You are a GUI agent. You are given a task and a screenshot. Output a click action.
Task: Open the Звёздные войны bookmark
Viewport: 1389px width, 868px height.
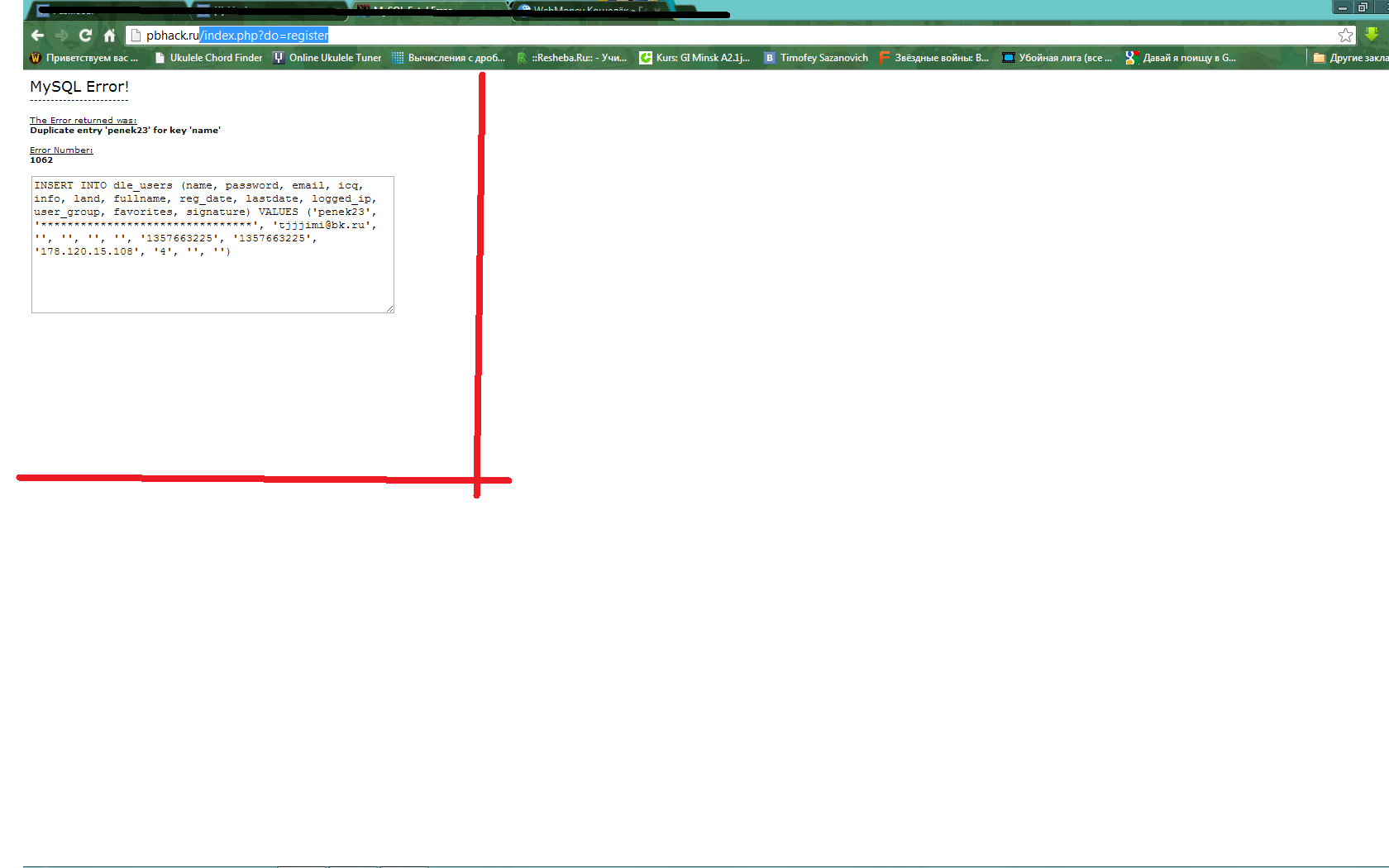coord(934,58)
